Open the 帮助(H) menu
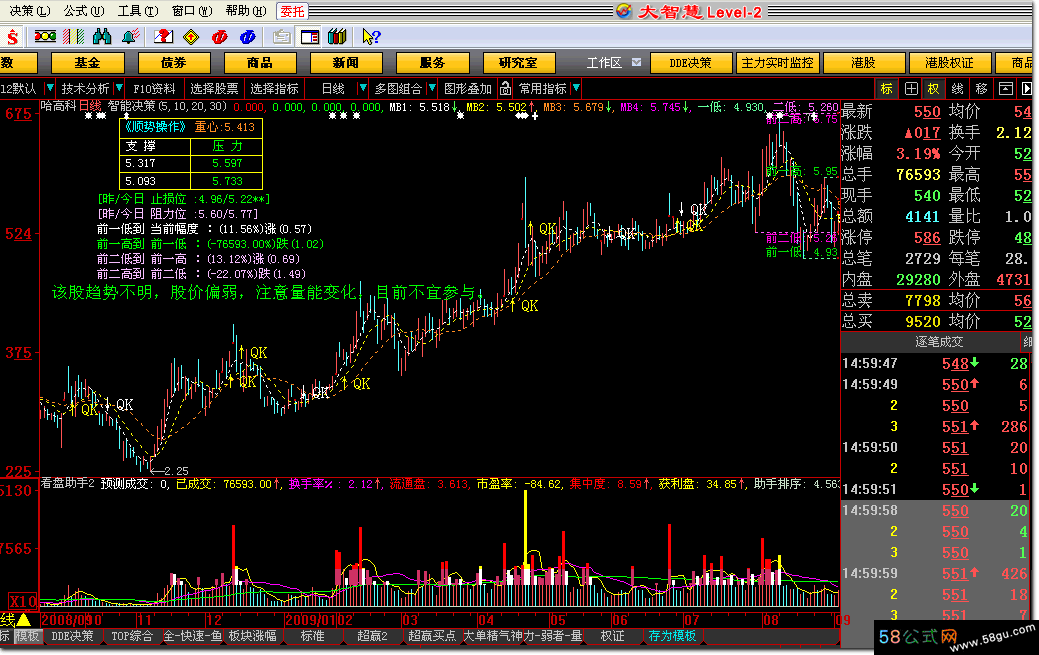1039x655 pixels. click(246, 11)
